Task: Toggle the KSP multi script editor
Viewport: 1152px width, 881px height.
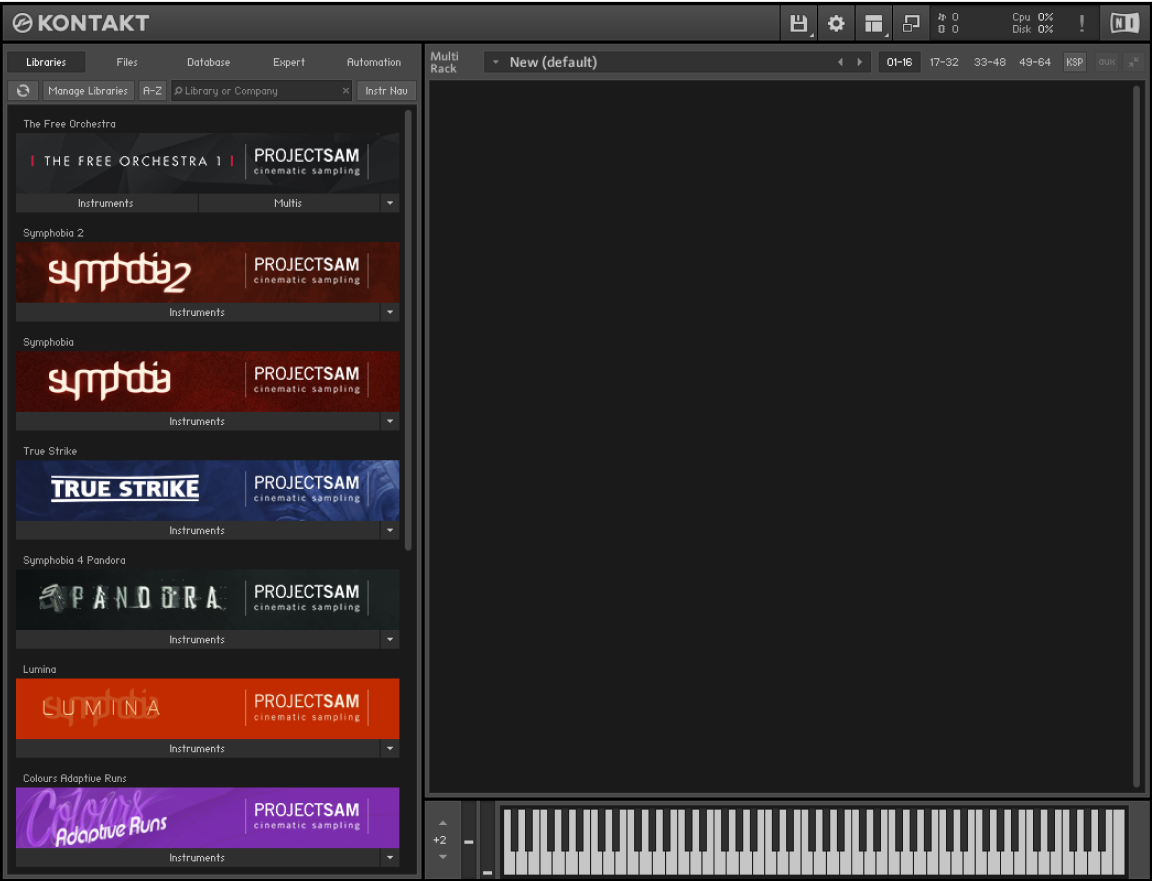Action: (1074, 62)
